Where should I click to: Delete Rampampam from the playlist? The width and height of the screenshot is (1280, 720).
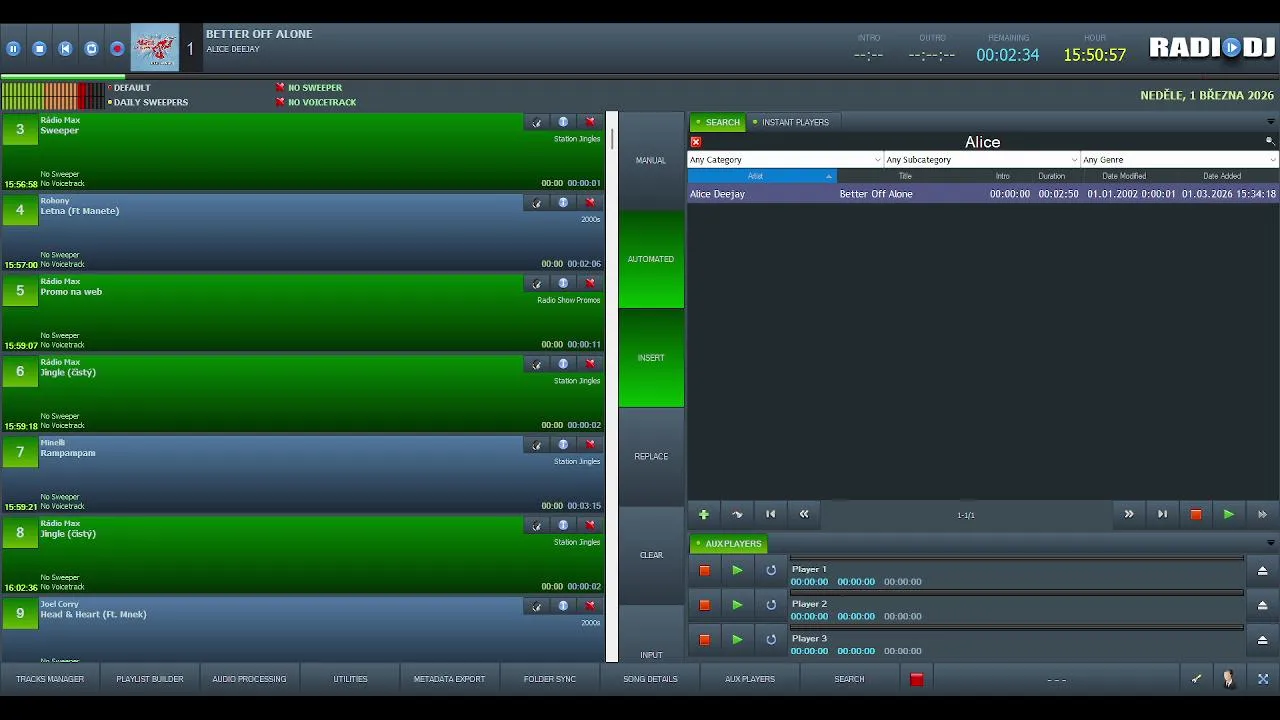pyautogui.click(x=590, y=445)
